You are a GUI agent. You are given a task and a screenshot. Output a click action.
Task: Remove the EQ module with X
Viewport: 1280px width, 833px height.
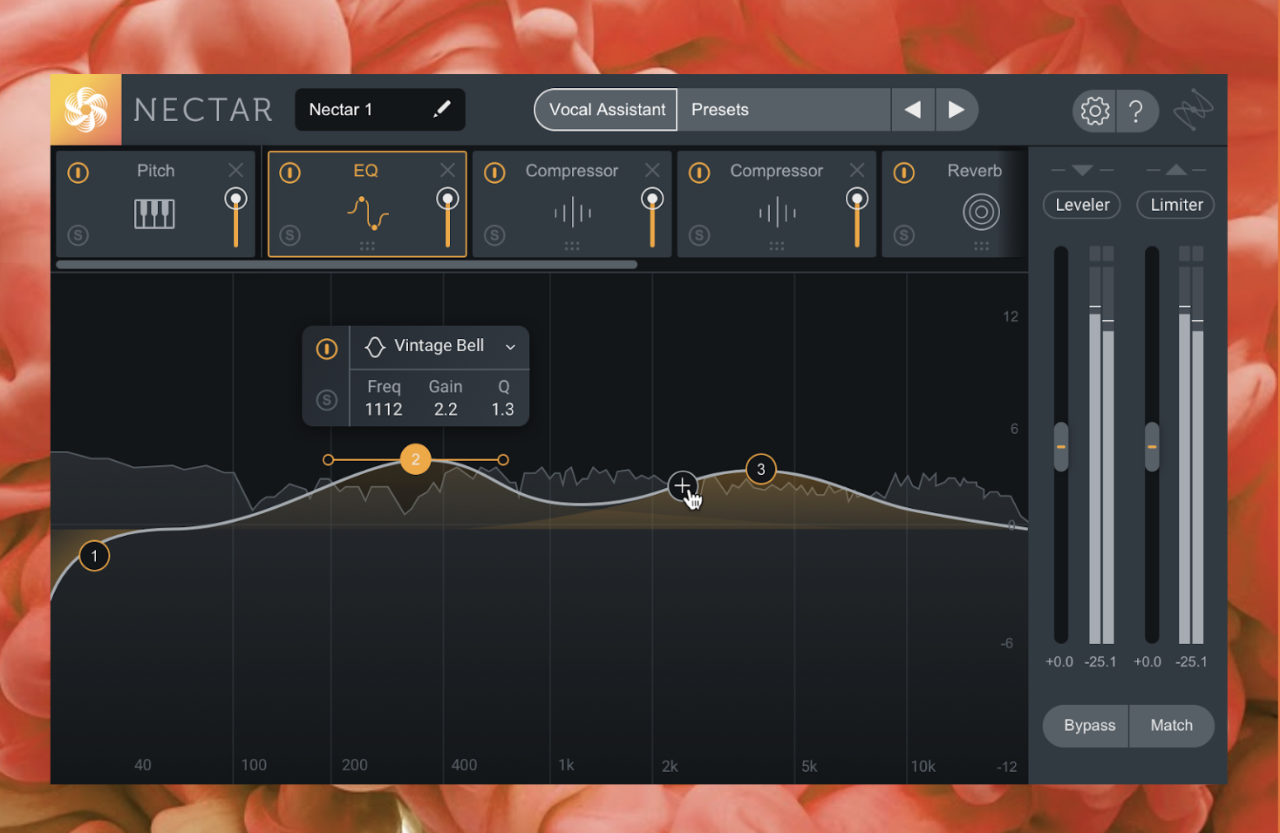pos(447,170)
